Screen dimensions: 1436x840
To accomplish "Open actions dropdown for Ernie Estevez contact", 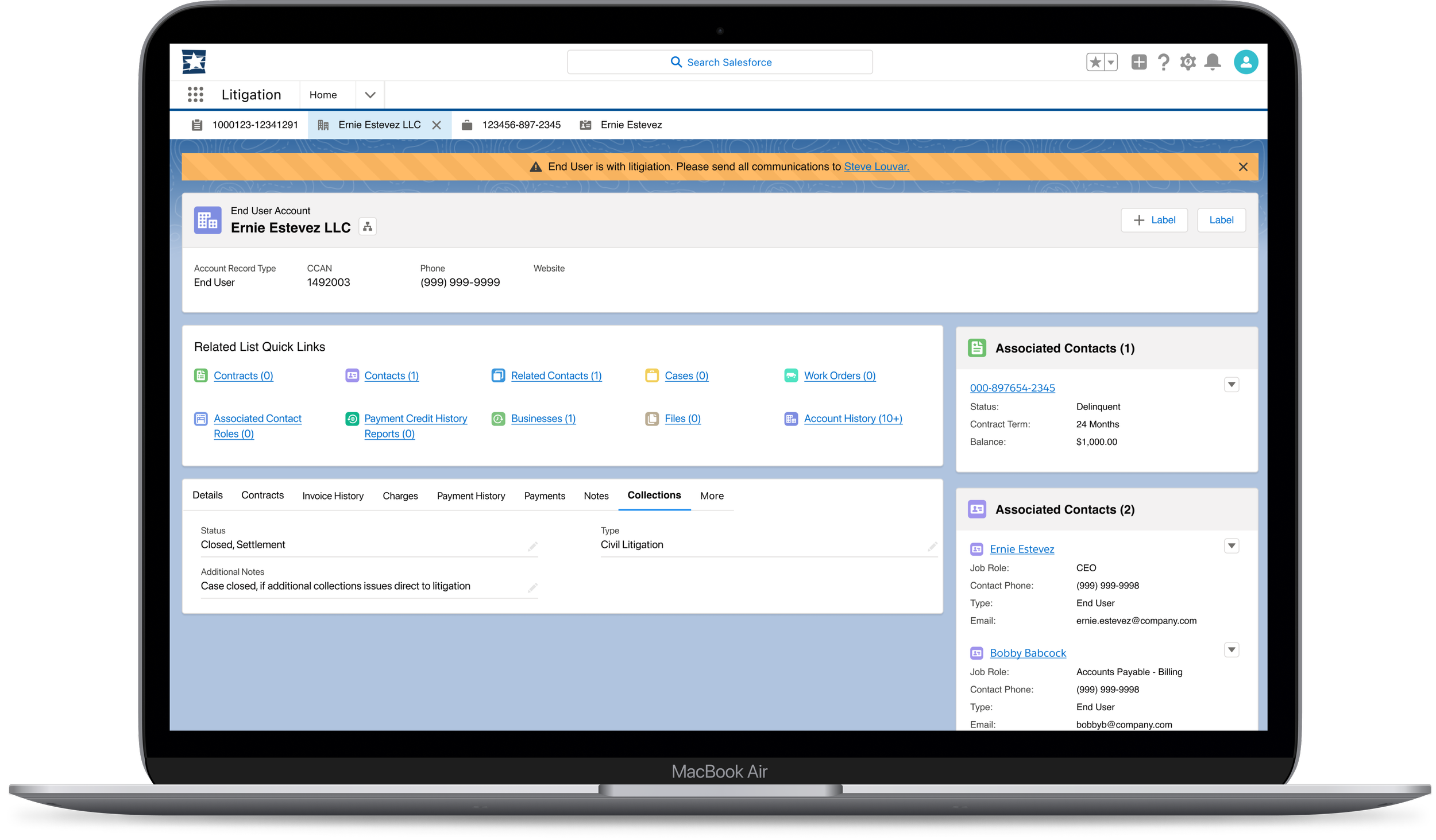I will tap(1231, 545).
